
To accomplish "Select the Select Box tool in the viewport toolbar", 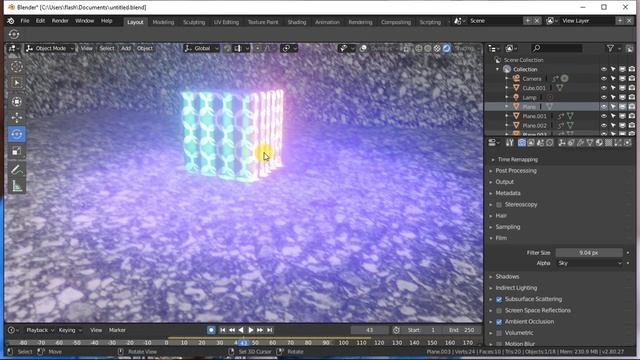I will click(16, 83).
